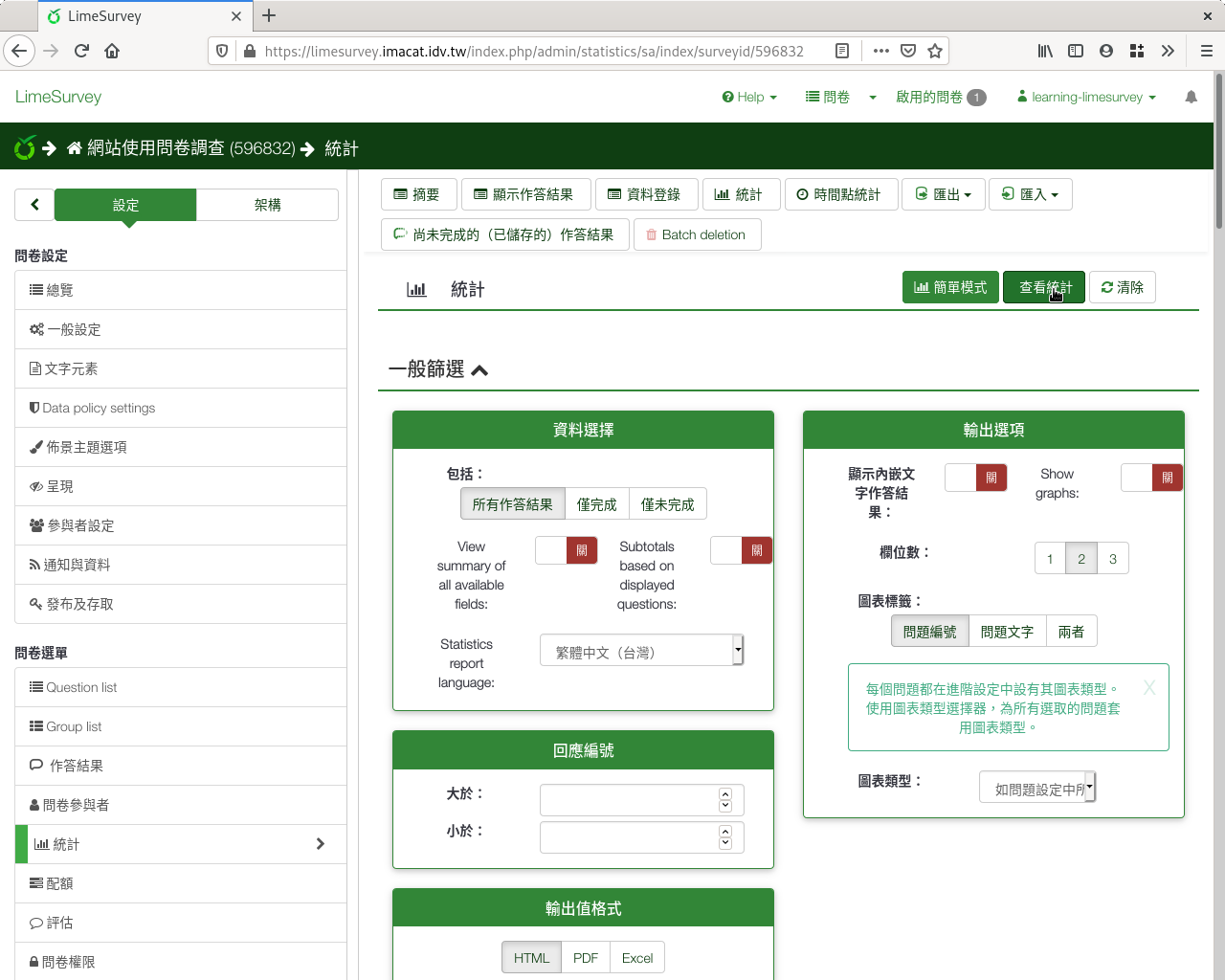Open 佈景主題選項 theme options
Screen dimensions: 1225x980
(x=181, y=447)
